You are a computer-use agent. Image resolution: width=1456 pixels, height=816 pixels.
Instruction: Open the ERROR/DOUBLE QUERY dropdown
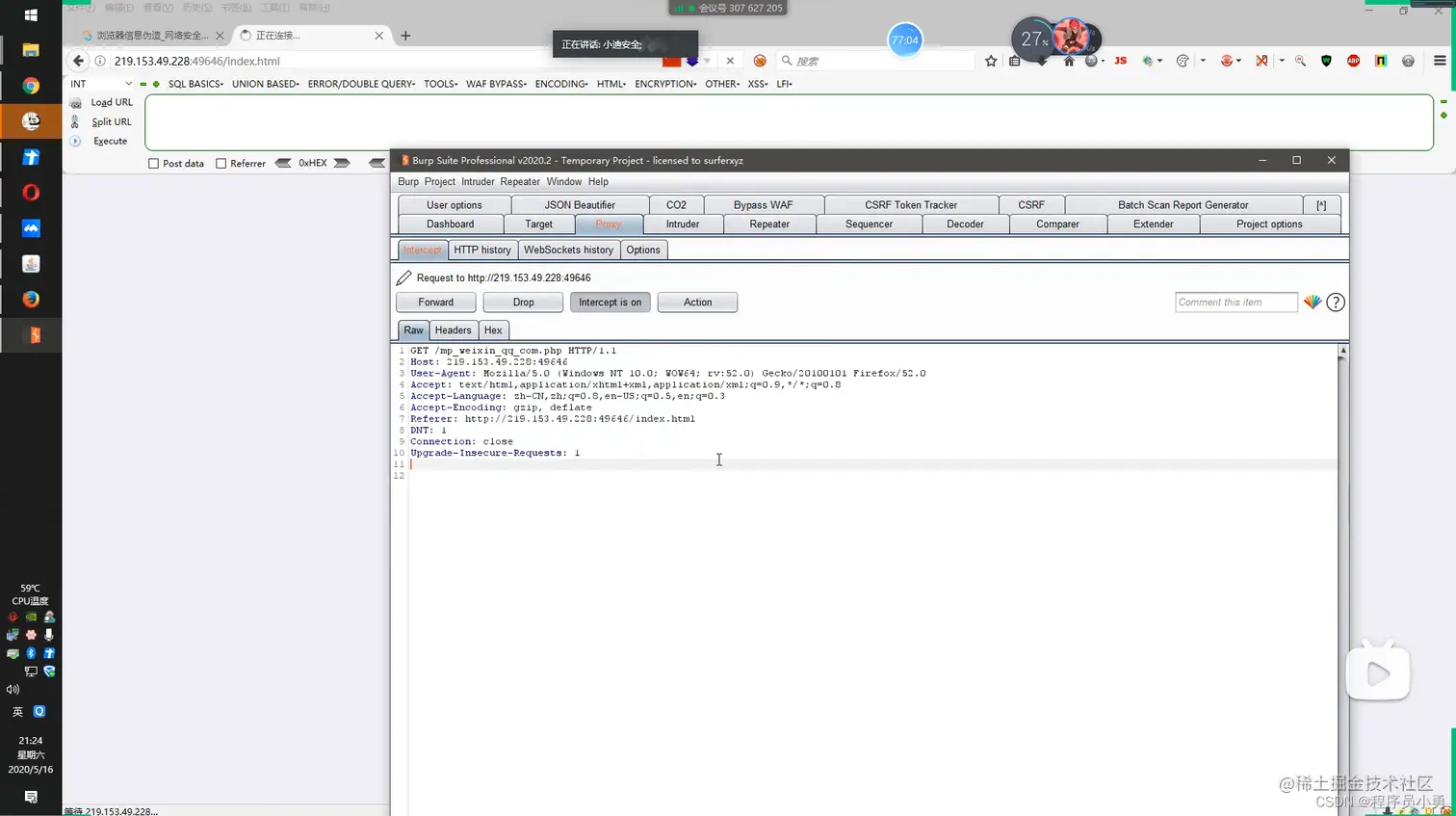tap(361, 84)
